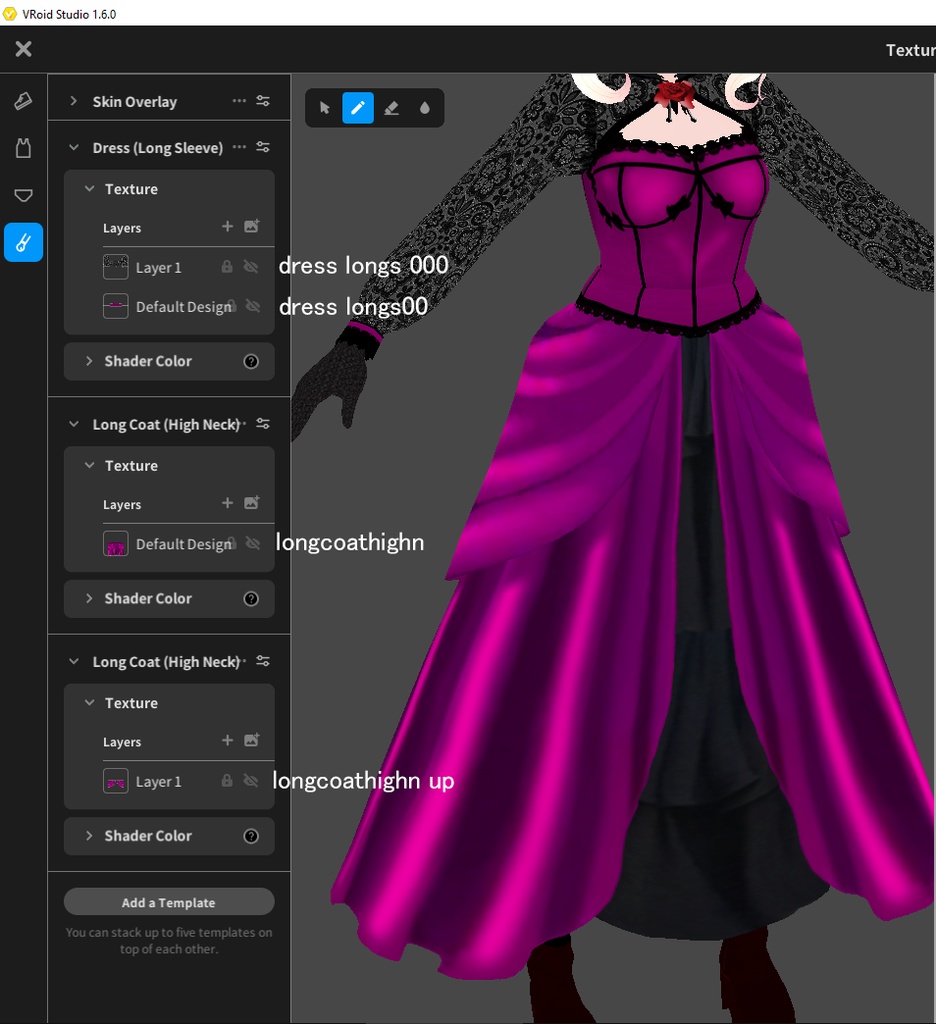Image resolution: width=936 pixels, height=1024 pixels.
Task: Open the tops clothing category in the sidebar
Action: [x=22, y=147]
